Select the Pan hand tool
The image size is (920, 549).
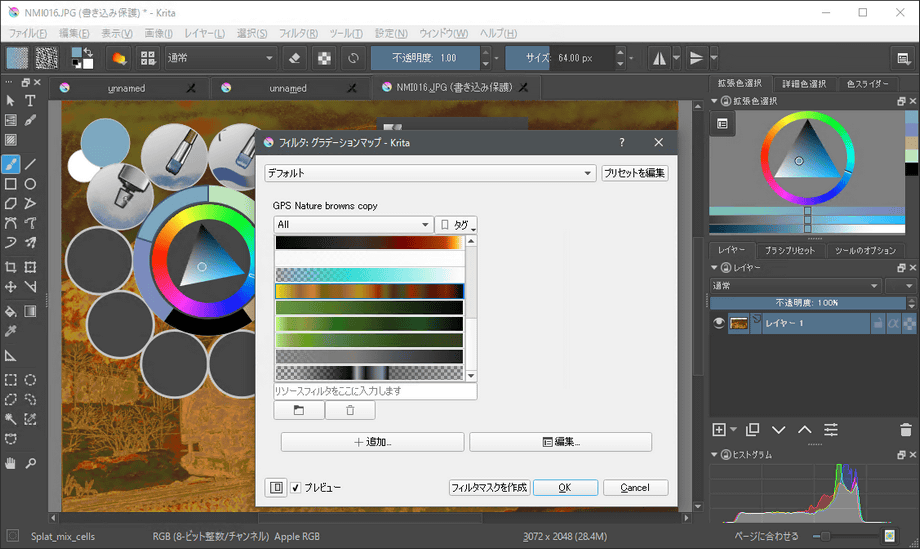pyautogui.click(x=11, y=463)
